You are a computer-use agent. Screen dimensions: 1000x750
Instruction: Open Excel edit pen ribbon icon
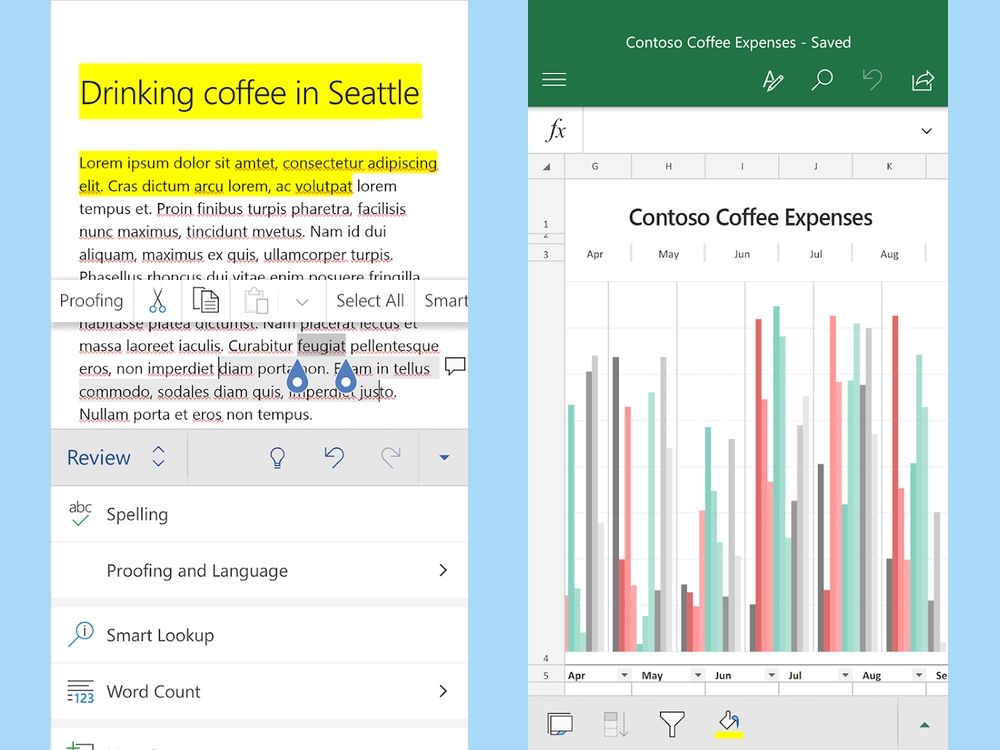tap(773, 80)
